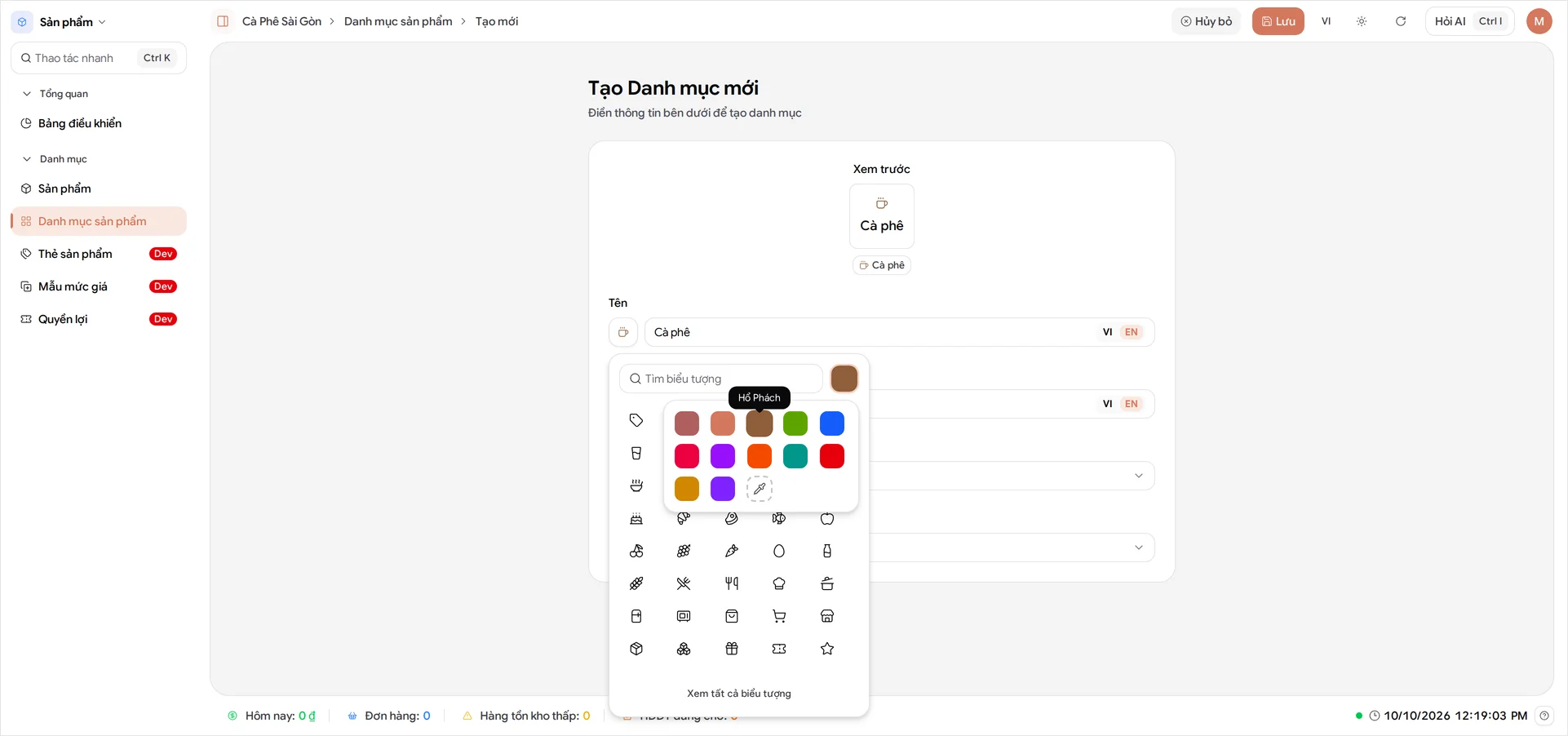Viewport: 1568px width, 736px height.
Task: Switch name field to VI language
Action: (1107, 332)
